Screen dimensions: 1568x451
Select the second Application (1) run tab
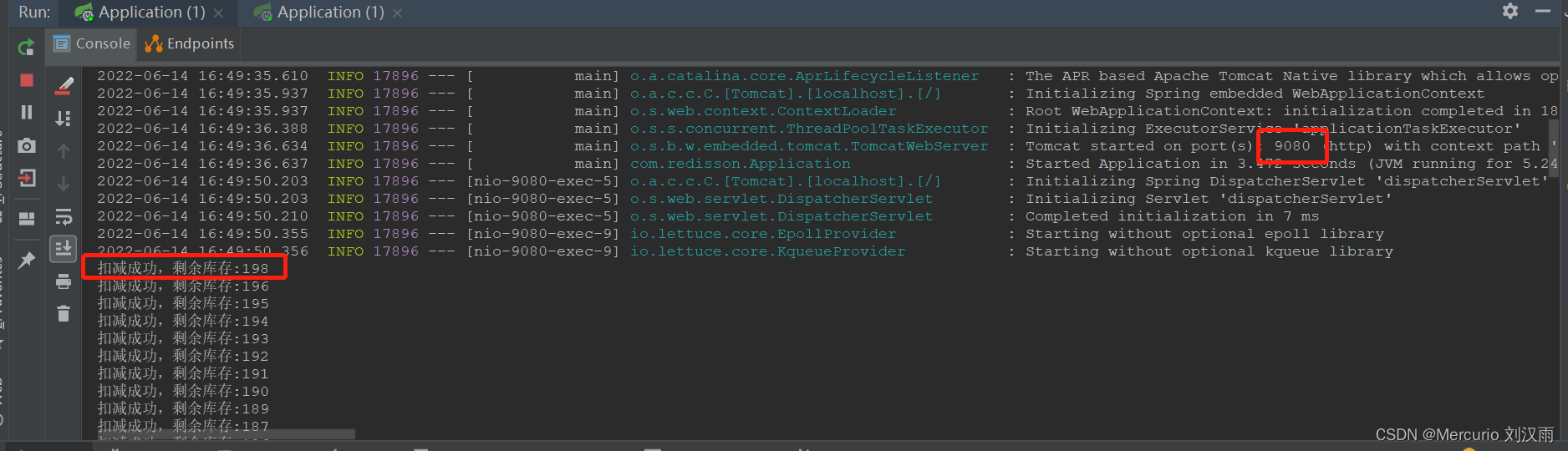330,13
